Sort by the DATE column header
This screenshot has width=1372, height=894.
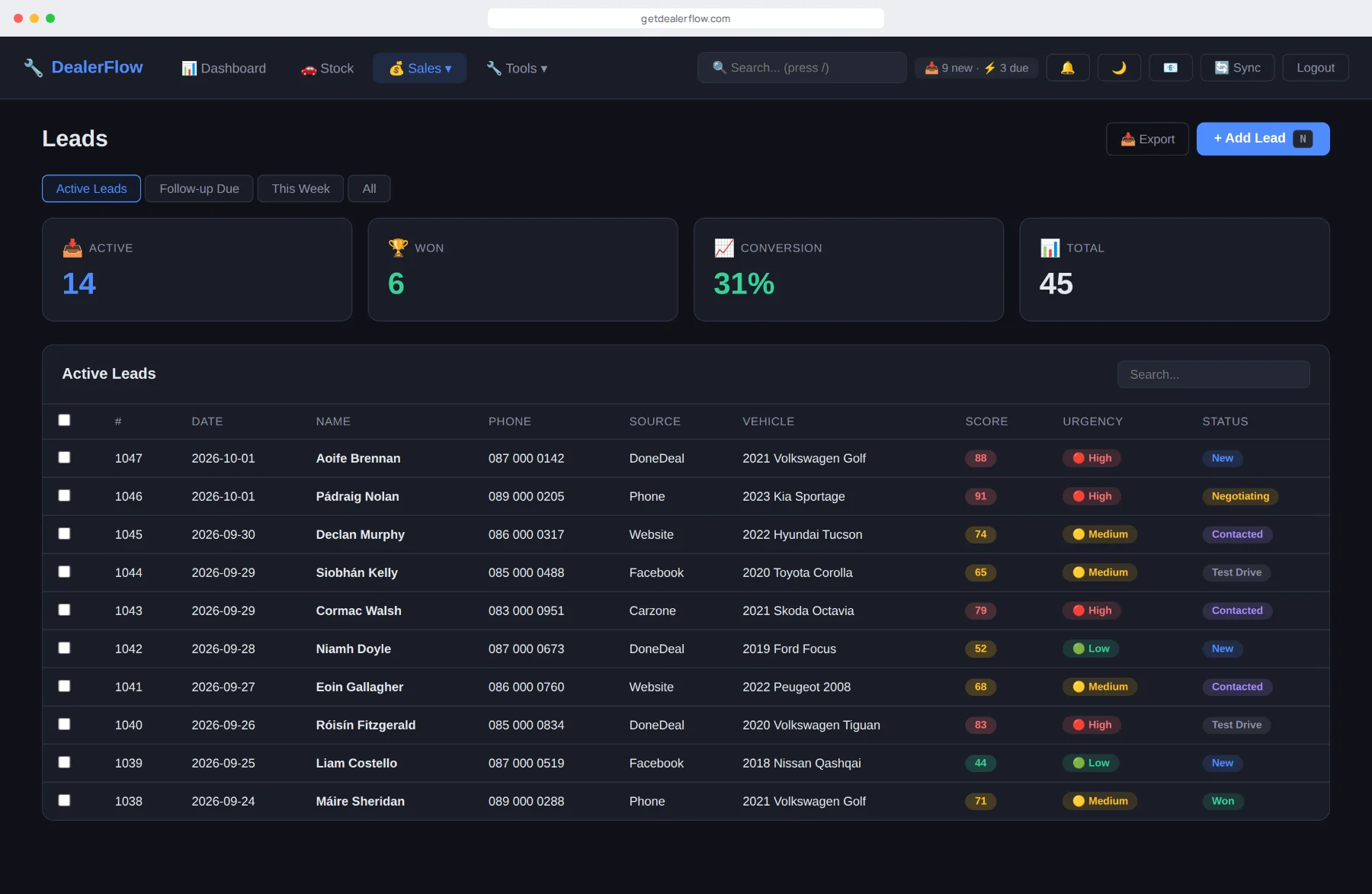point(207,421)
